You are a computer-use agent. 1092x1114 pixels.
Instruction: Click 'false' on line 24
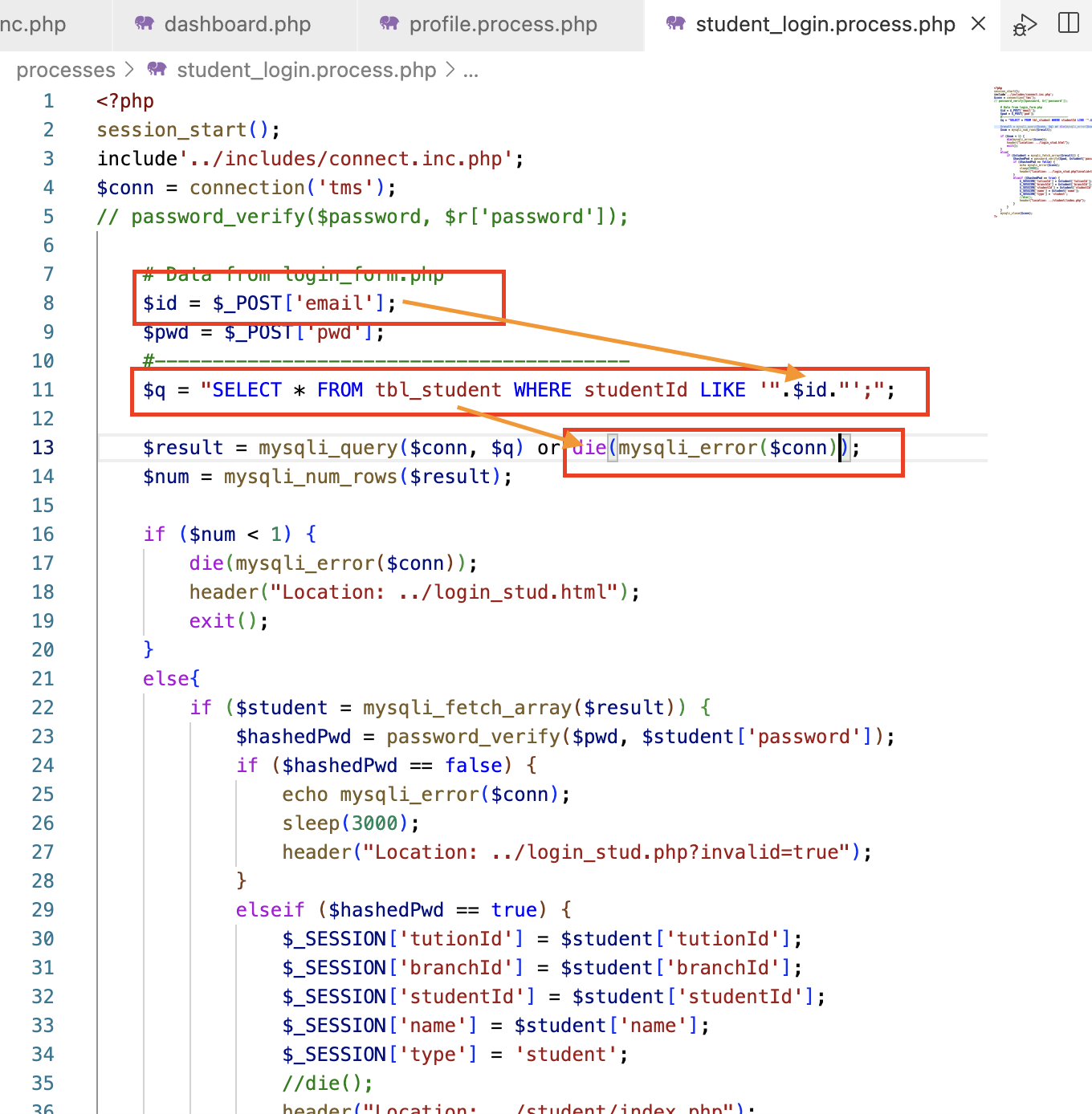click(x=474, y=766)
